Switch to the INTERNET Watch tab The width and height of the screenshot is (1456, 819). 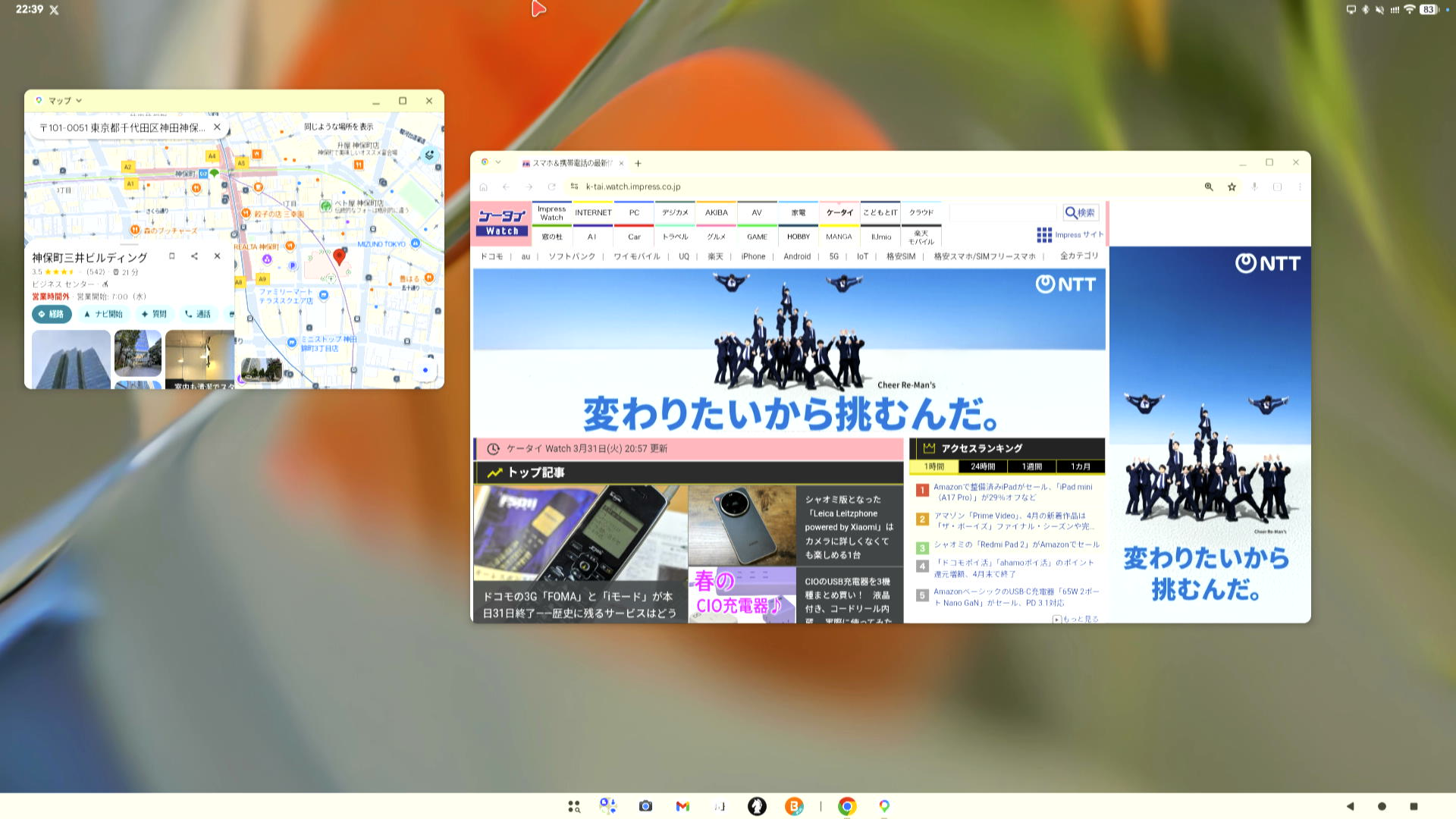point(593,212)
